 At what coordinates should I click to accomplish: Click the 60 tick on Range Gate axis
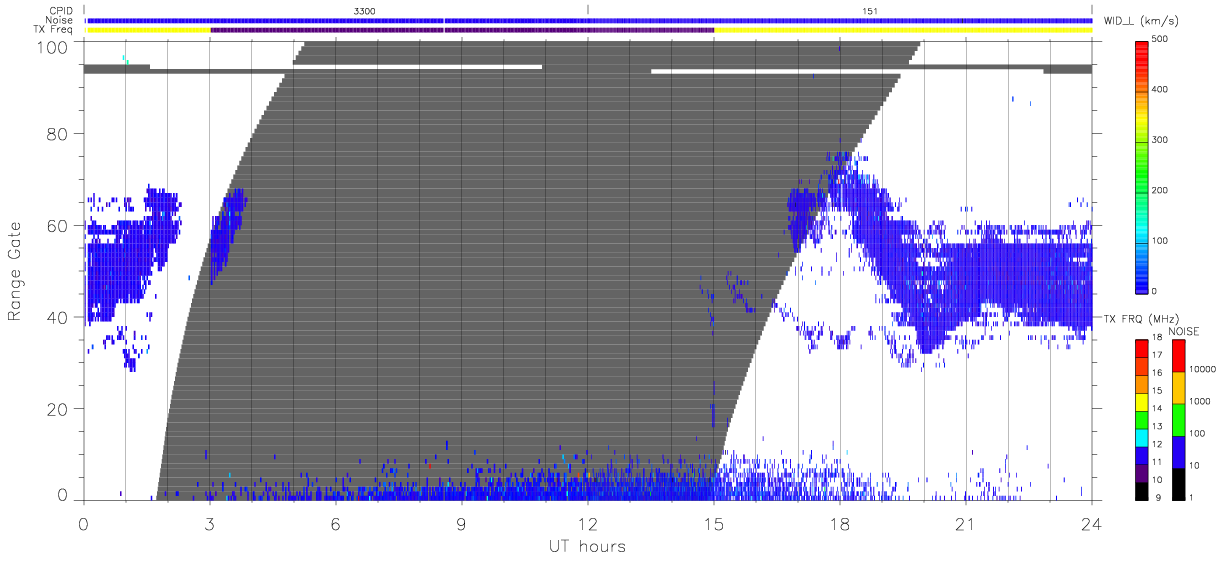coord(59,226)
